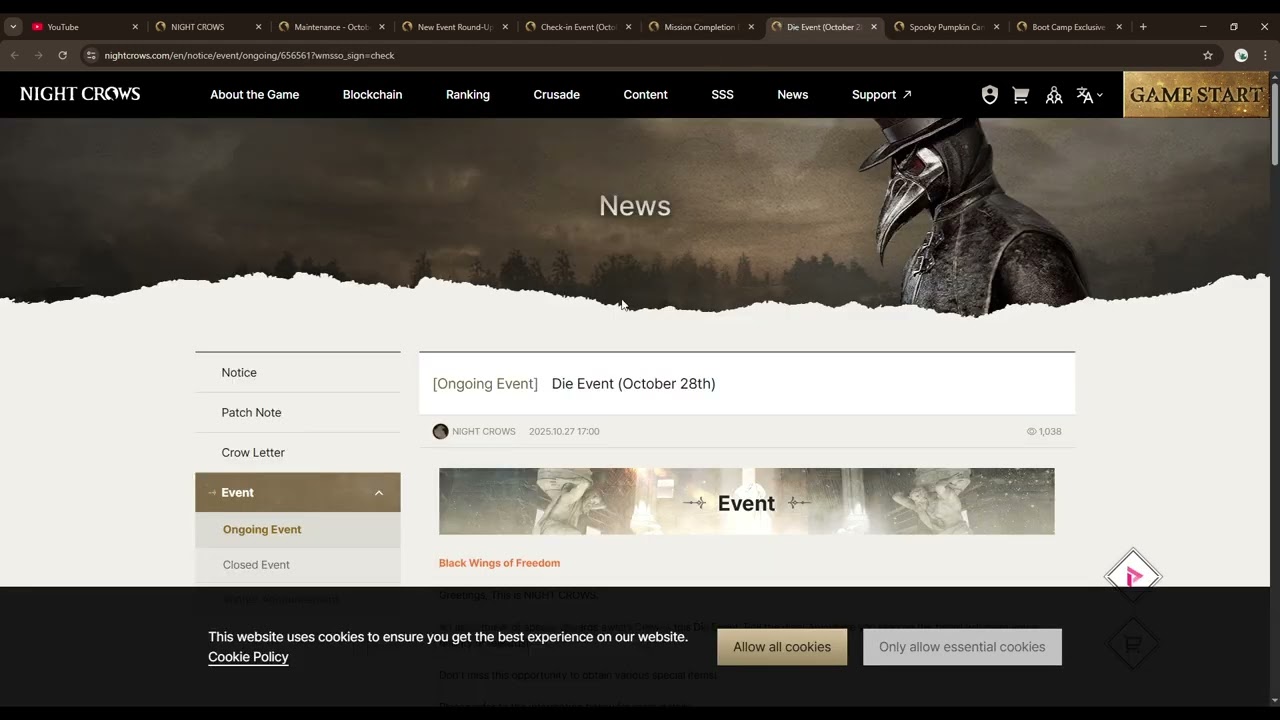The image size is (1280, 720).
Task: Open a new browser tab
Action: pos(1143,27)
